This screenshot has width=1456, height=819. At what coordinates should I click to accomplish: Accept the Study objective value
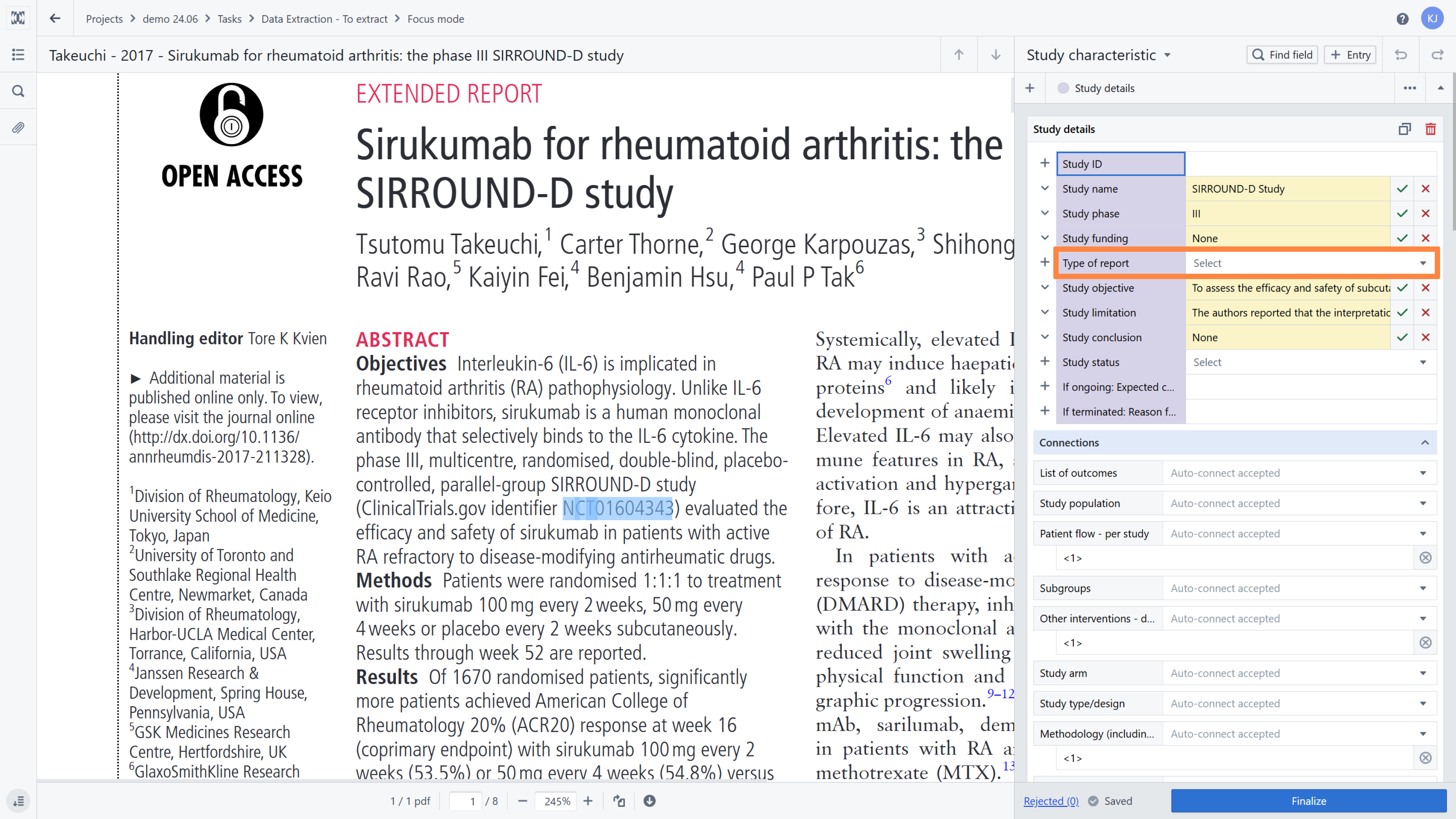click(1402, 288)
